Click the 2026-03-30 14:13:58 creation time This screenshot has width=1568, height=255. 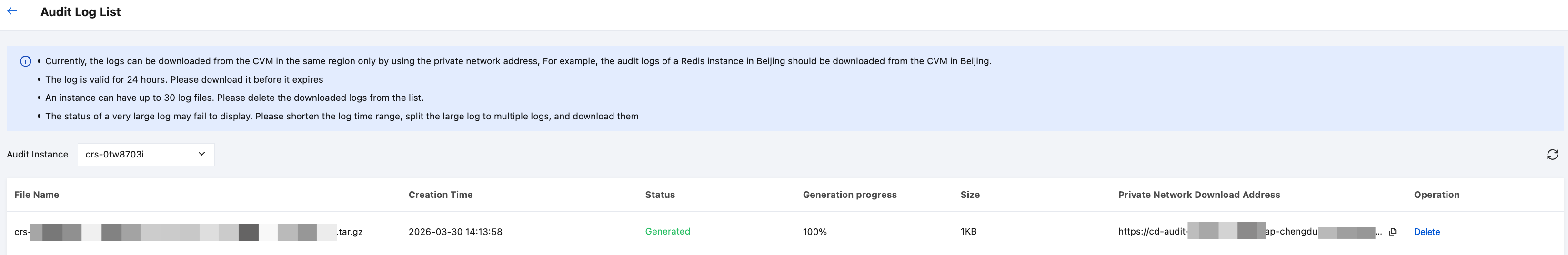455,232
